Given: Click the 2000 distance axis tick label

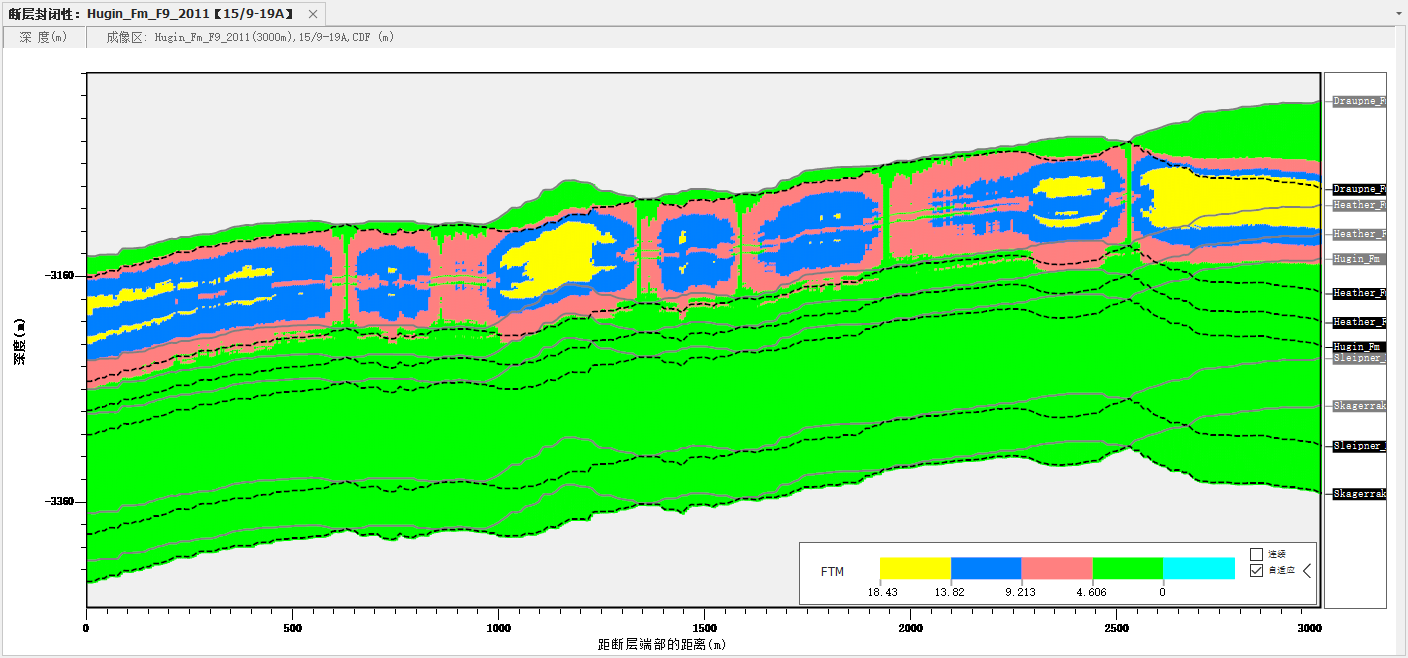Looking at the screenshot, I should click(x=910, y=628).
